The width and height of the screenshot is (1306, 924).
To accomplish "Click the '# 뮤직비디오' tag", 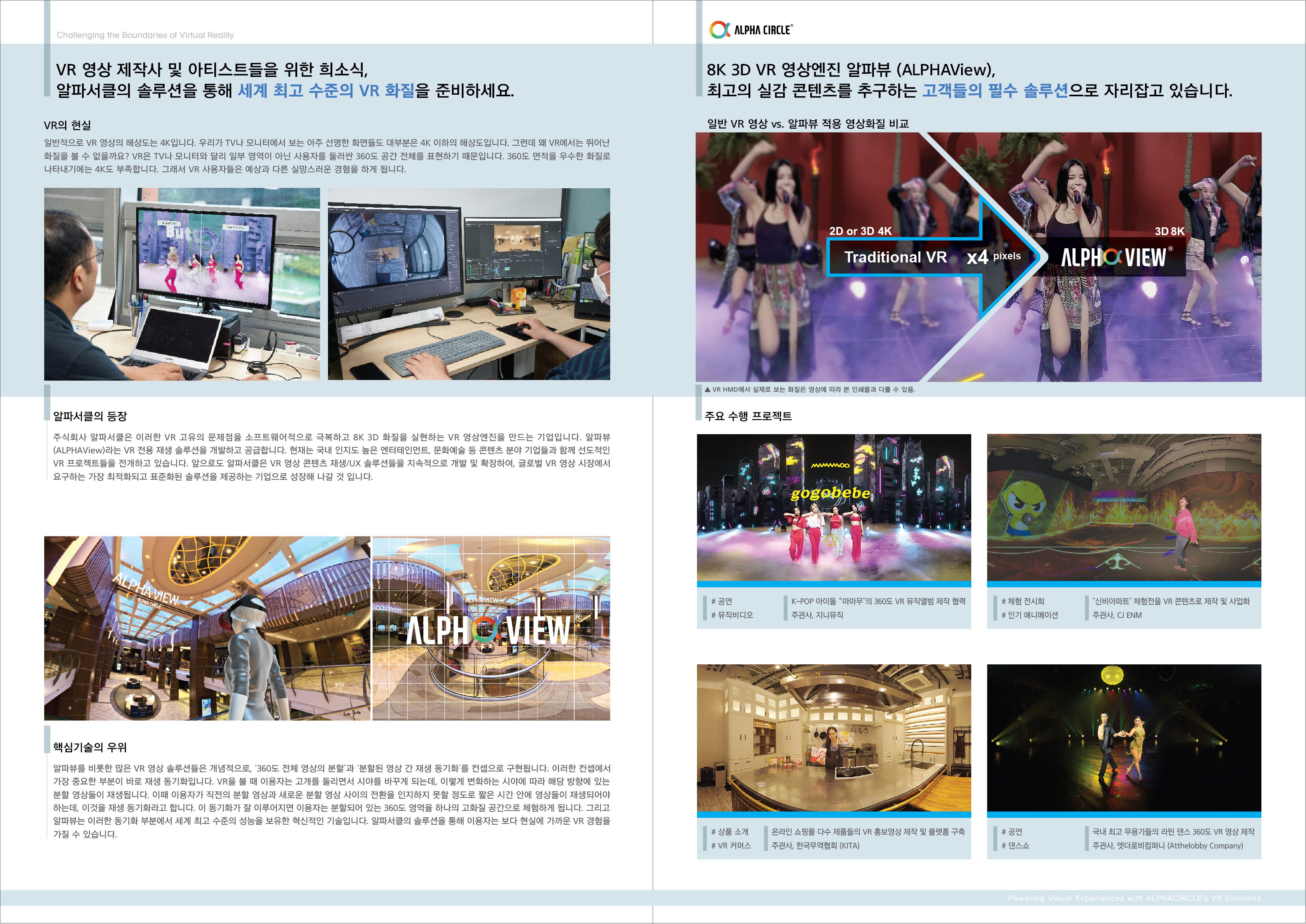I will click(732, 615).
